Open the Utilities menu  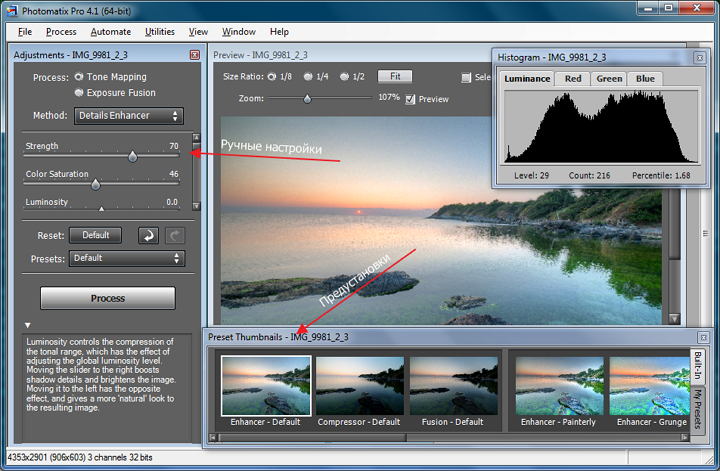point(160,32)
